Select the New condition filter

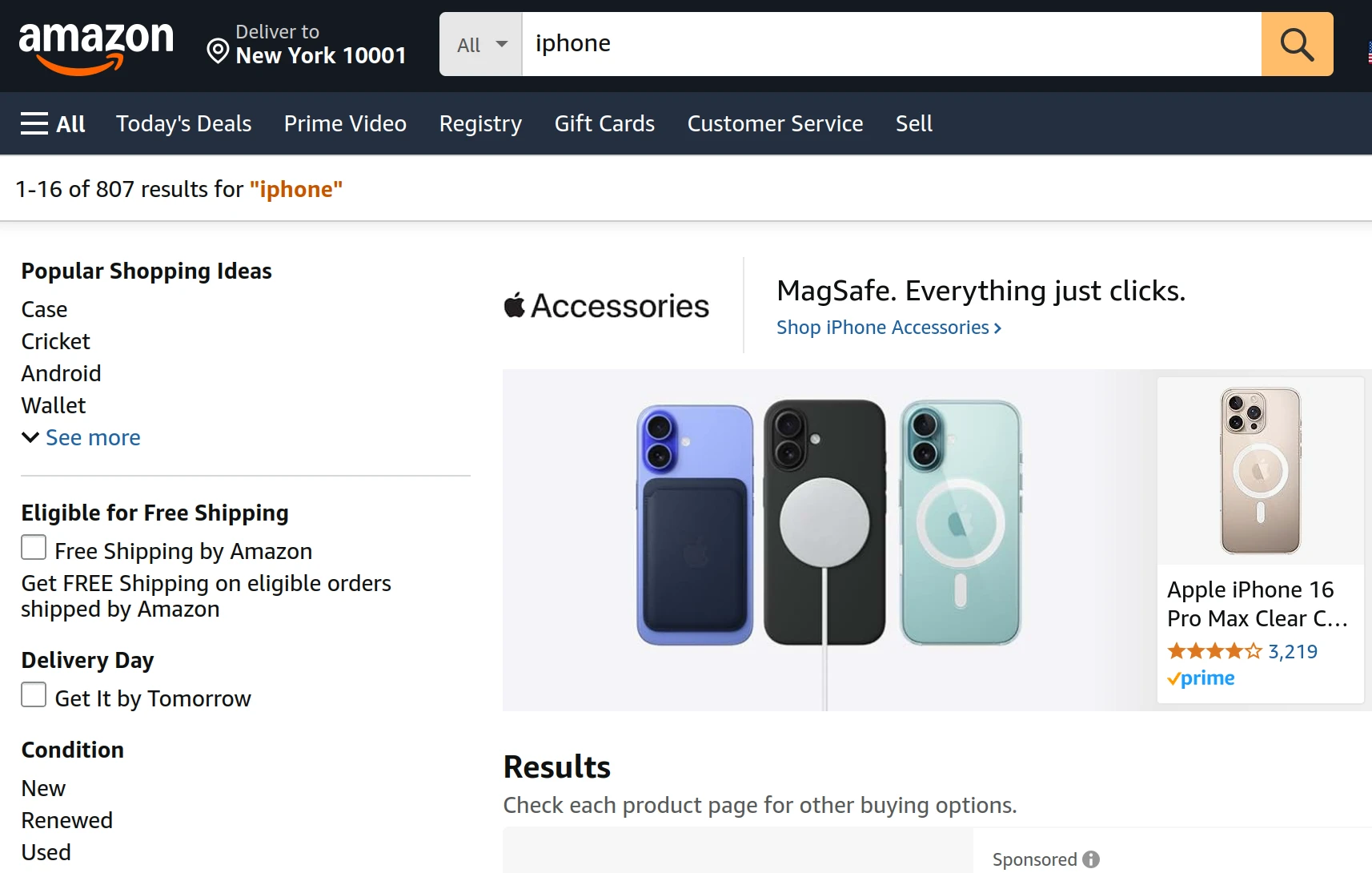coord(43,787)
